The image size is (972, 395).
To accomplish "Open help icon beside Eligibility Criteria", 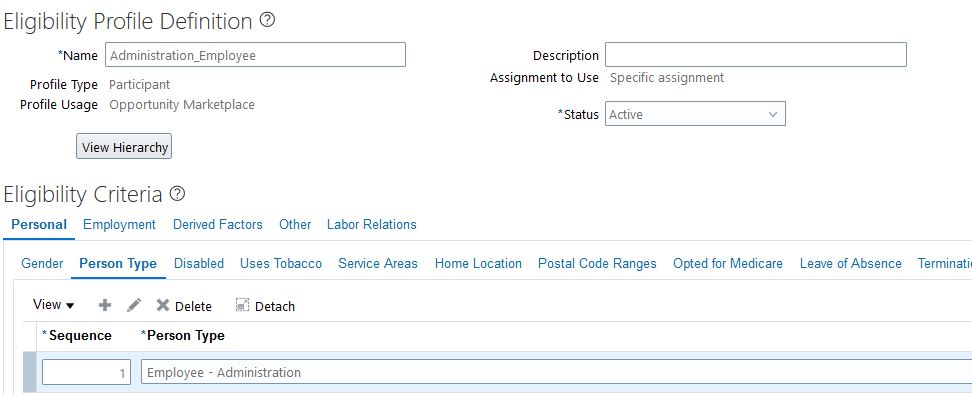I will (x=177, y=194).
